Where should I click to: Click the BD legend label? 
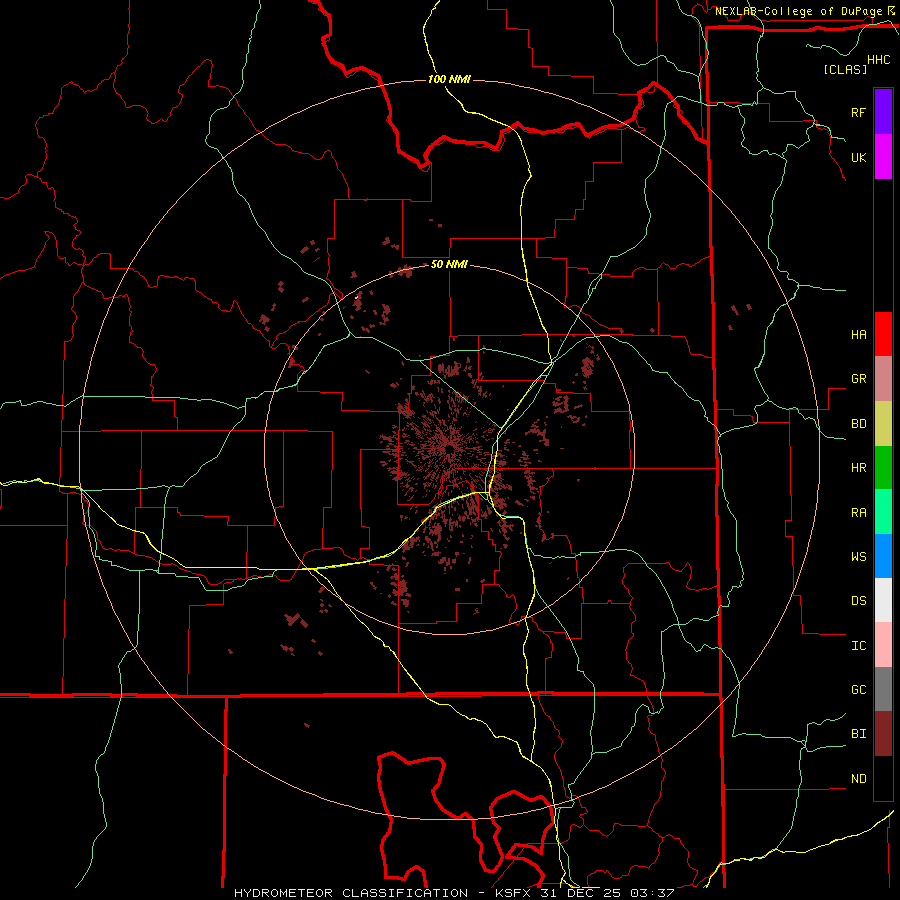[858, 424]
